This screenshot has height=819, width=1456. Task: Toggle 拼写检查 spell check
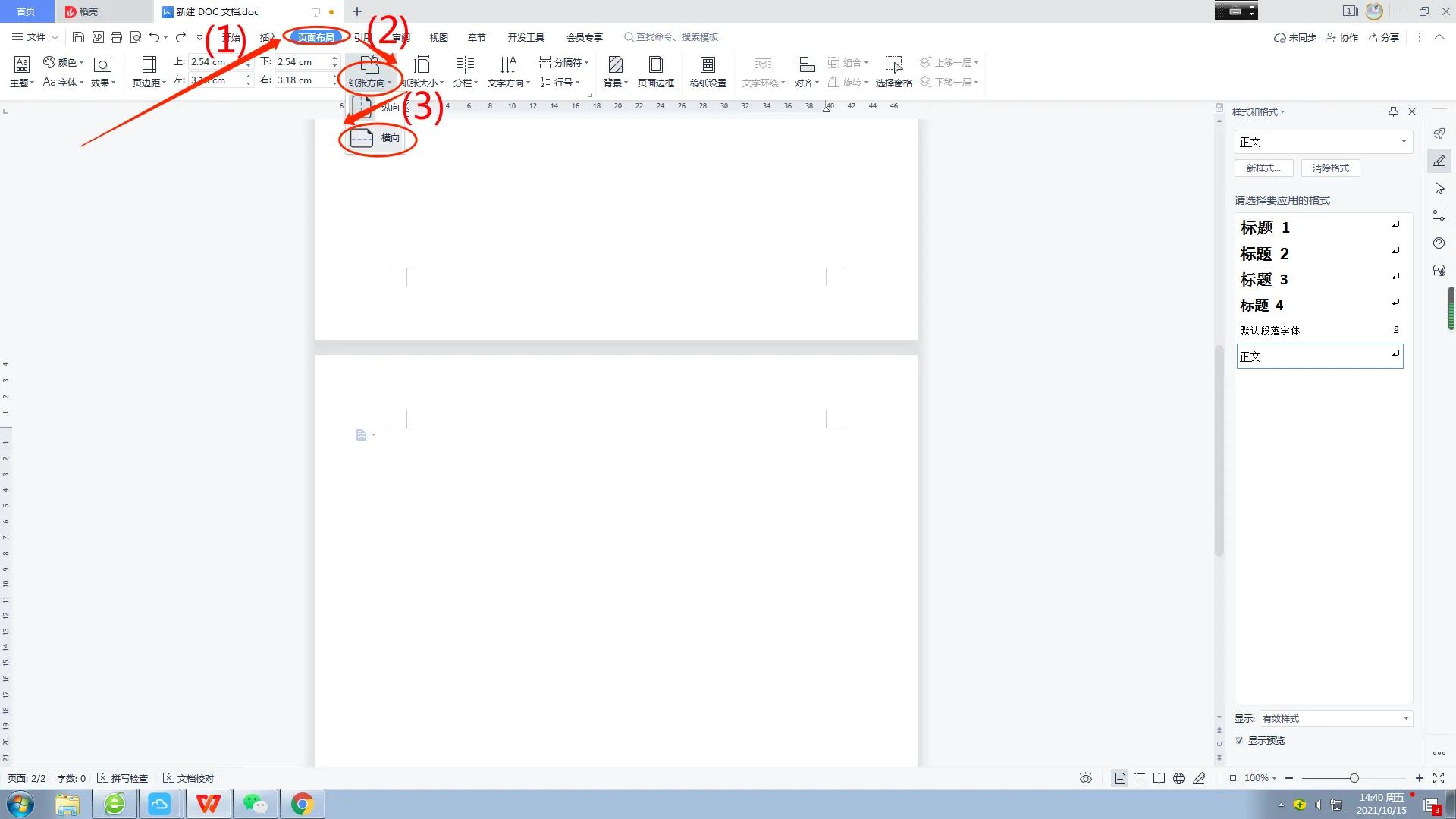click(122, 778)
